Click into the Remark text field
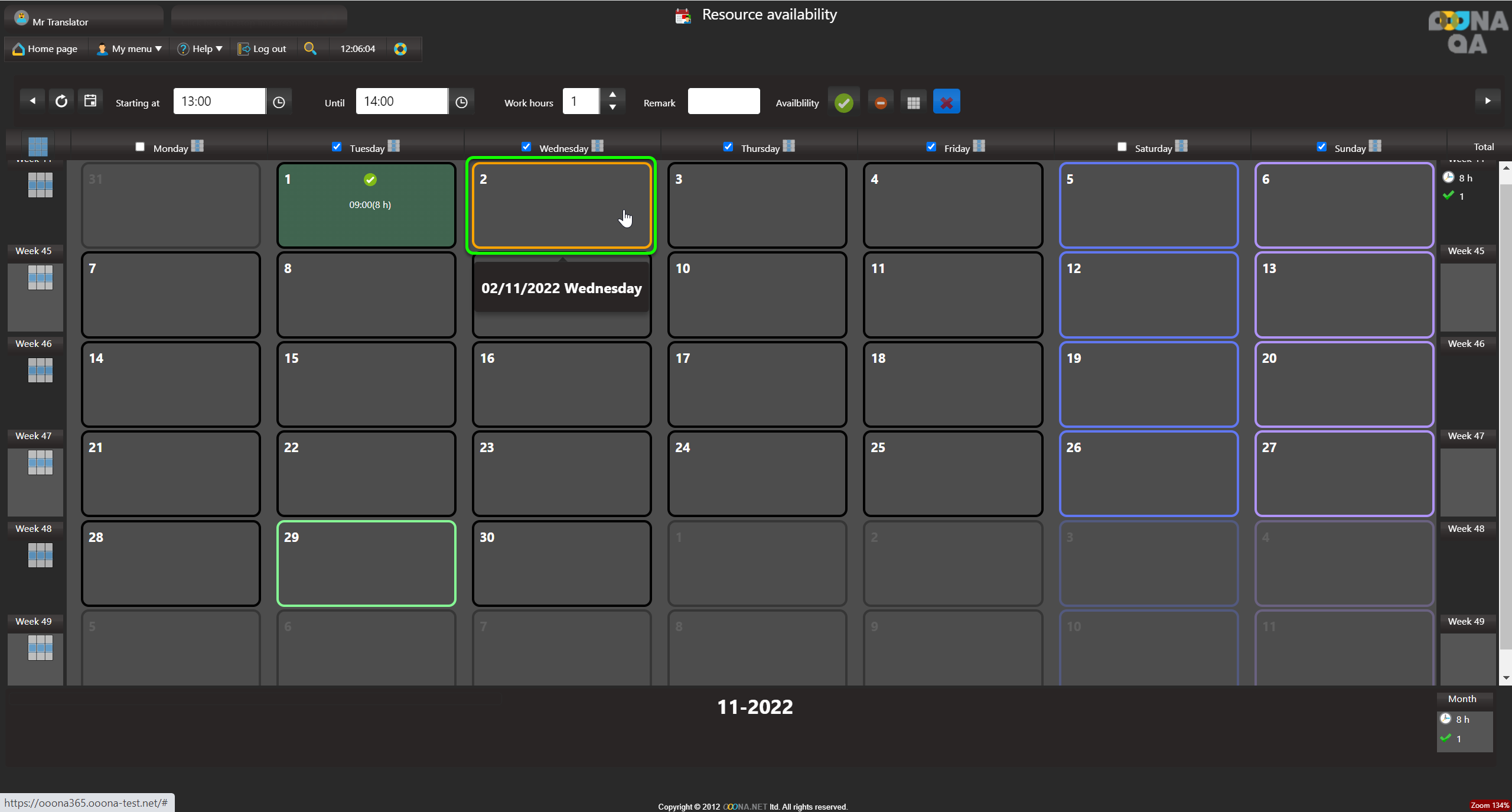Screen dimensions: 1512x812 pyautogui.click(x=724, y=101)
